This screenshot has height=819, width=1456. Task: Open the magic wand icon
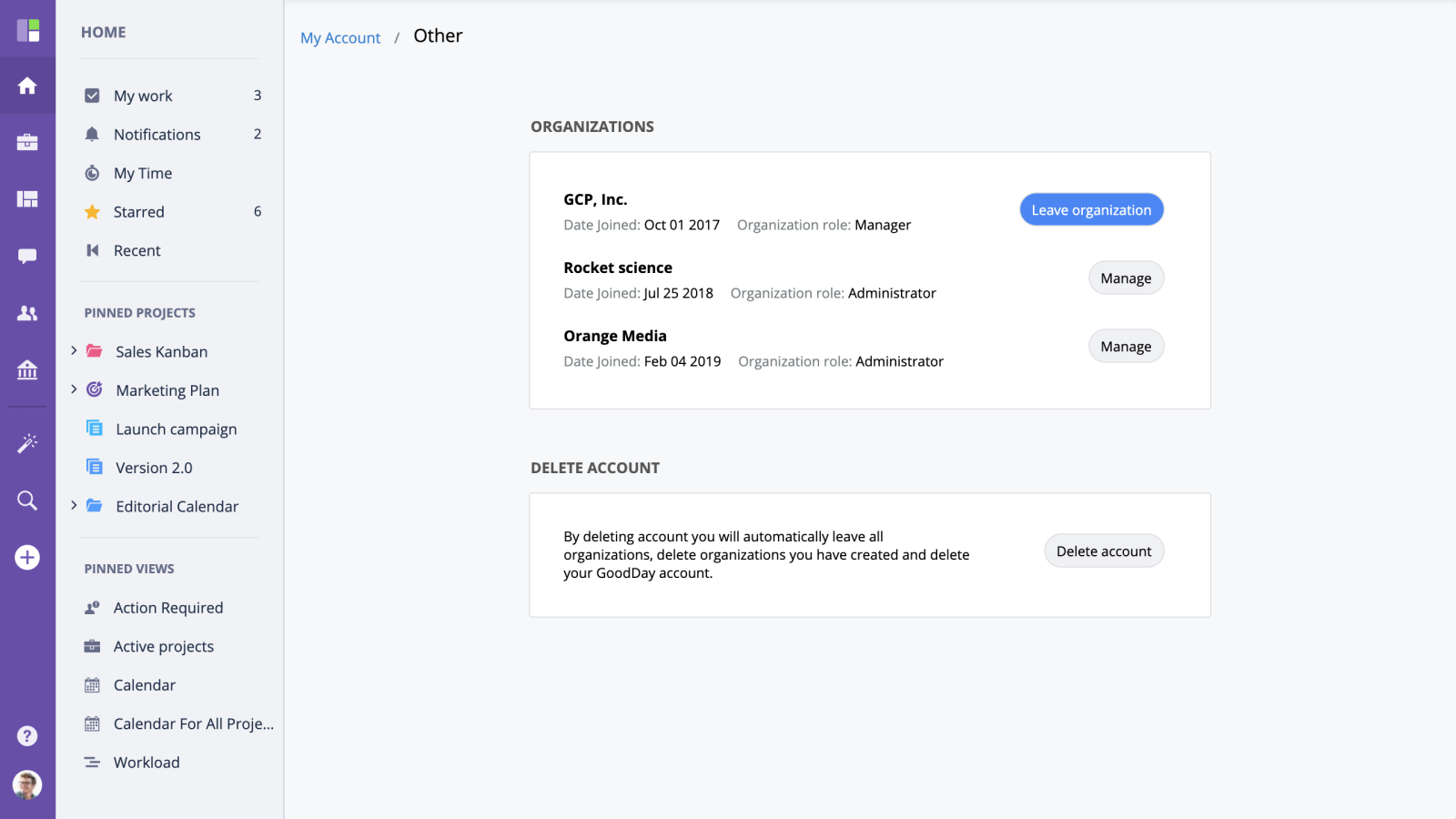[x=27, y=443]
